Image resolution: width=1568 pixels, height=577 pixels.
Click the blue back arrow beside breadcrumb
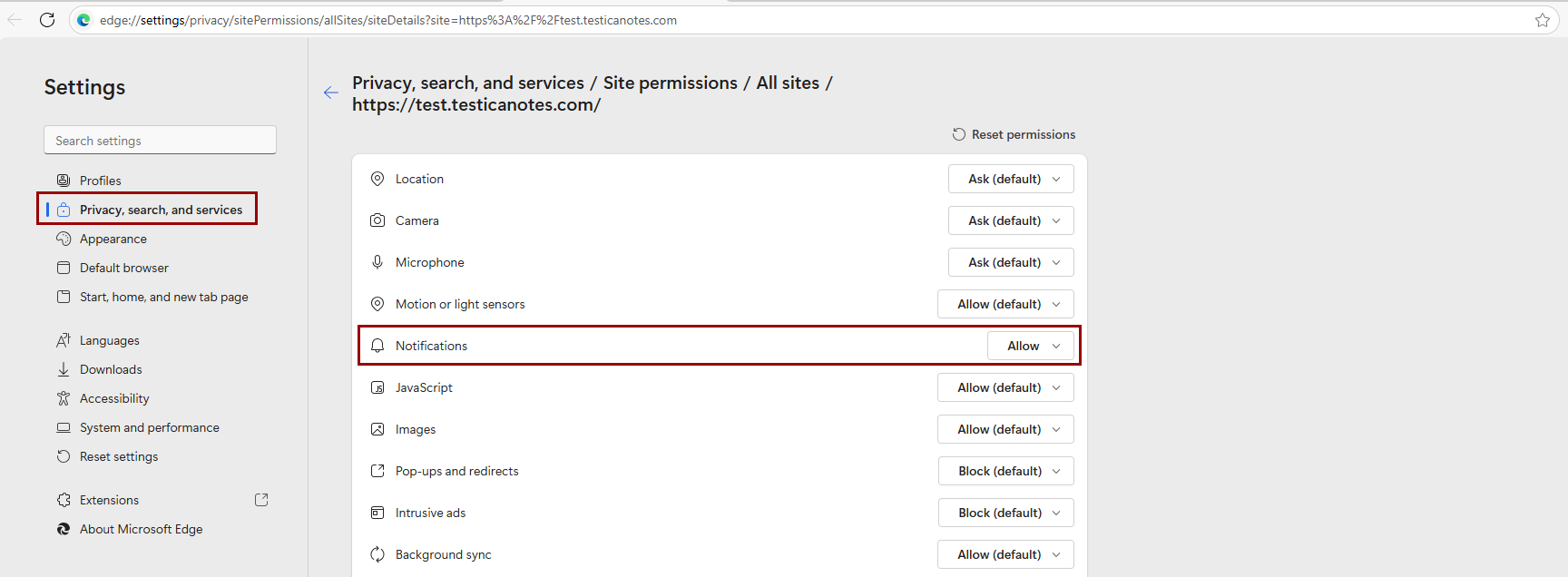click(x=331, y=93)
